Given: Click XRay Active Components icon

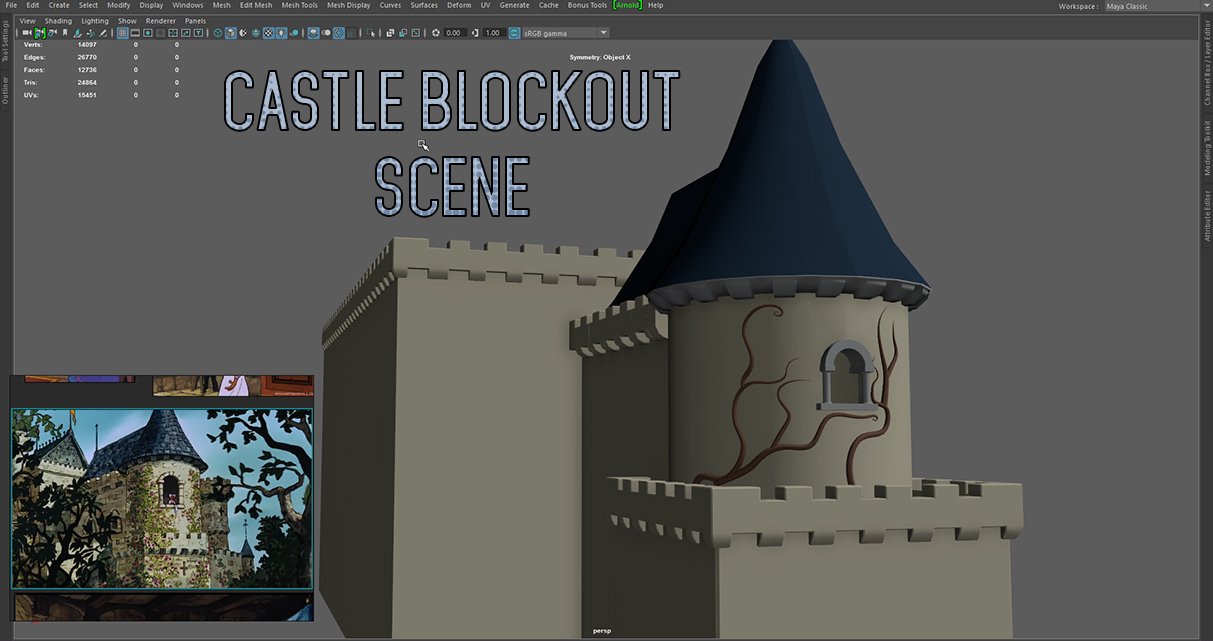Looking at the screenshot, I should click(403, 33).
